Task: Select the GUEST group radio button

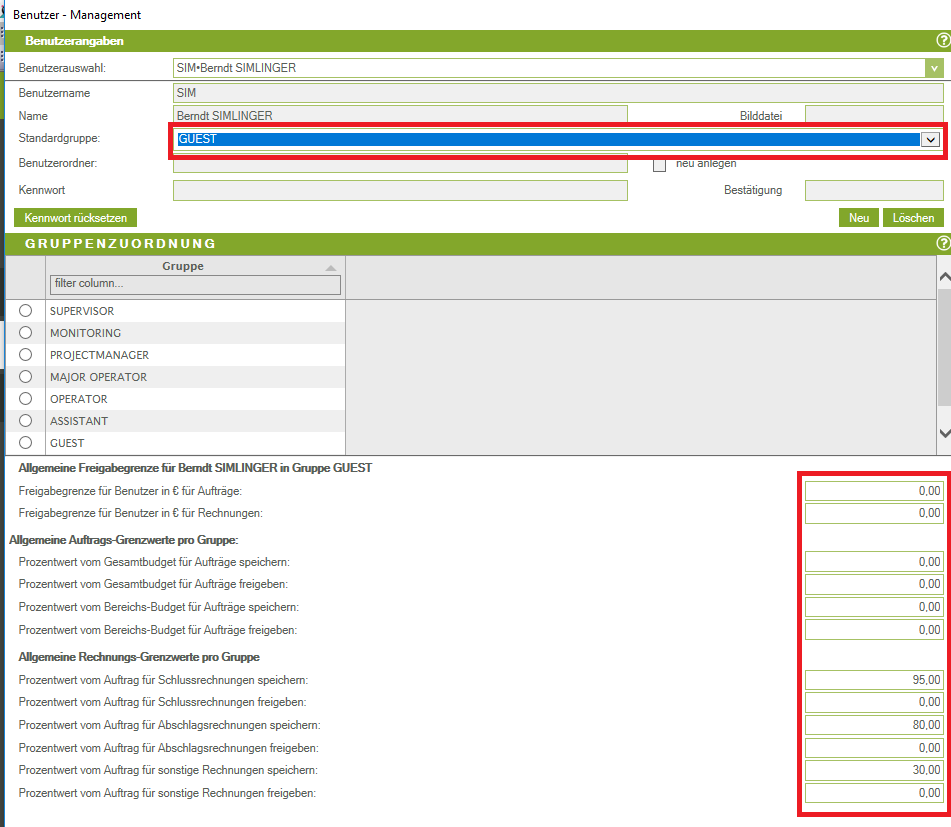Action: pyautogui.click(x=26, y=443)
